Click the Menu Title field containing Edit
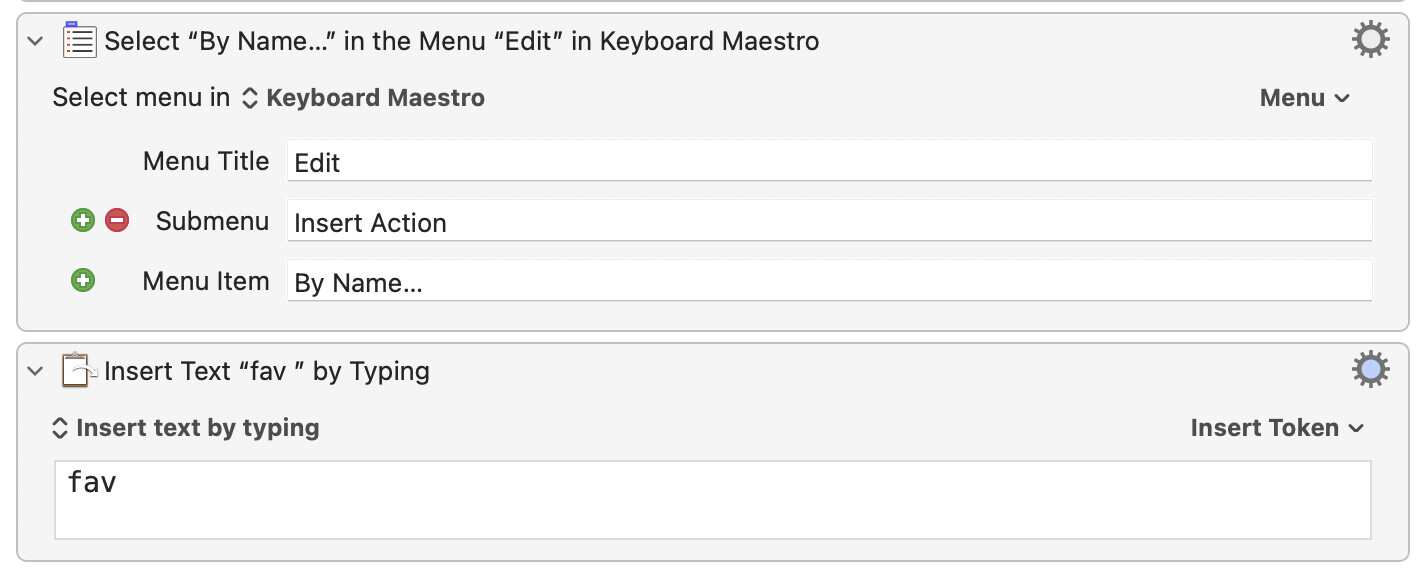The height and width of the screenshot is (578, 1428). (829, 162)
